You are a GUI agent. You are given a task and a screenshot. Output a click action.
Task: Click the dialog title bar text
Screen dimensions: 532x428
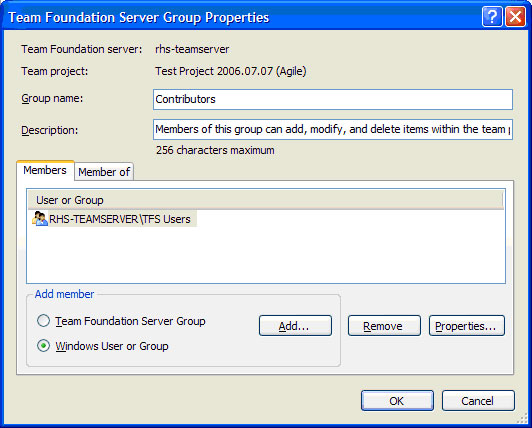[139, 17]
